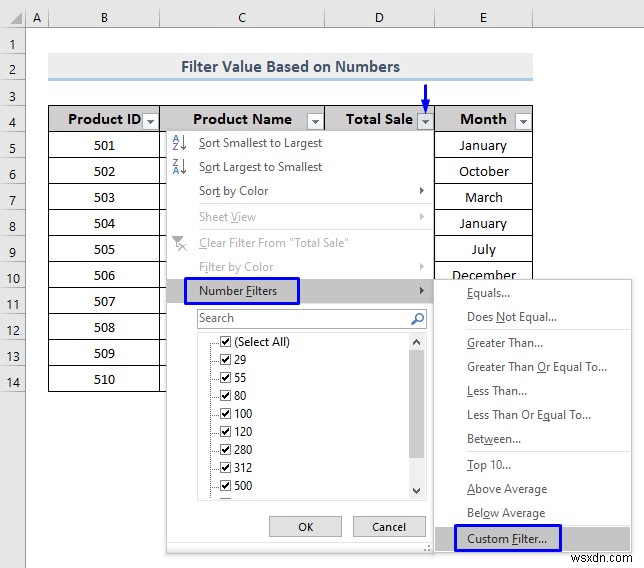The image size is (644, 568).
Task: Select the Number Filters menu item
Action: pos(300,291)
